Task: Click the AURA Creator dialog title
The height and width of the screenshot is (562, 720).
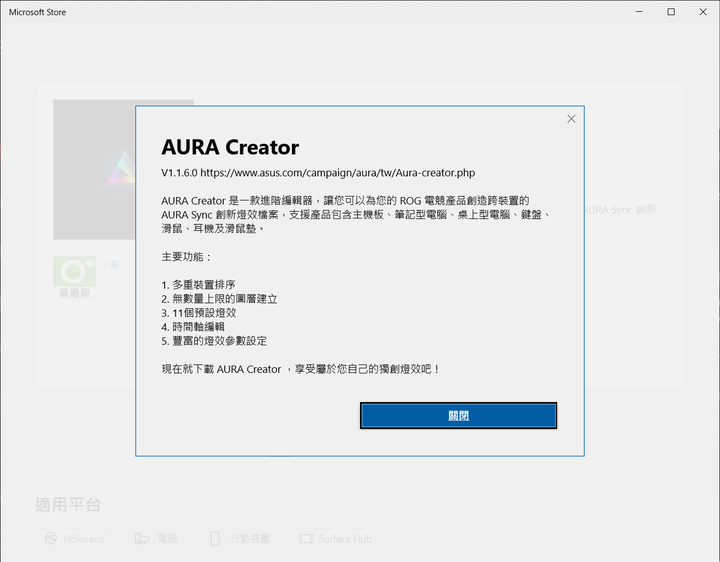Action: coord(230,147)
